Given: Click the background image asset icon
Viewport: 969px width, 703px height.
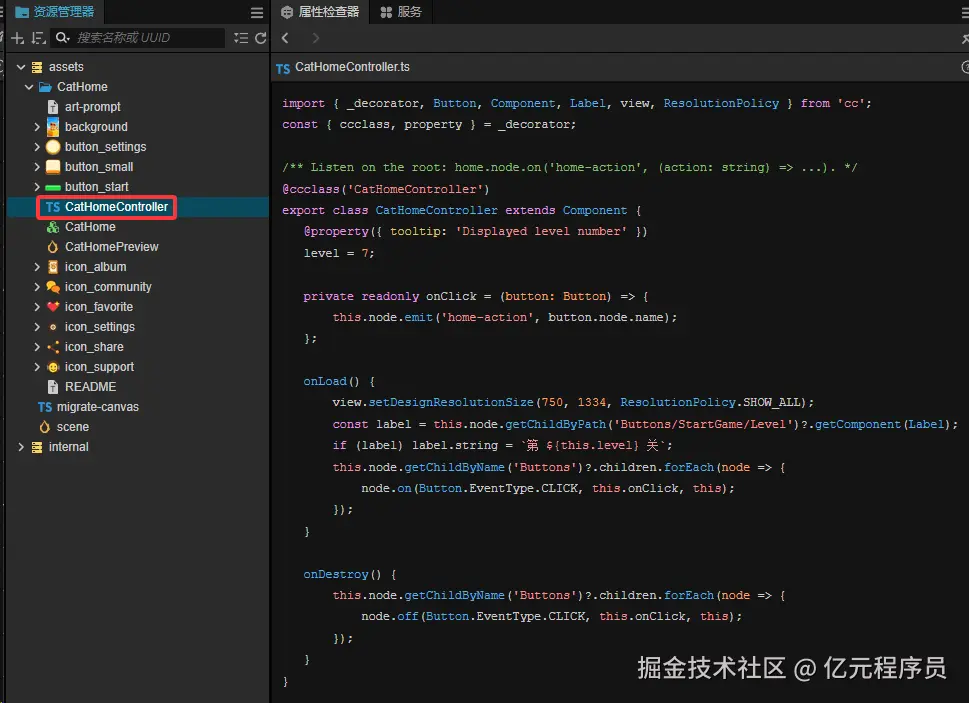Looking at the screenshot, I should [53, 127].
